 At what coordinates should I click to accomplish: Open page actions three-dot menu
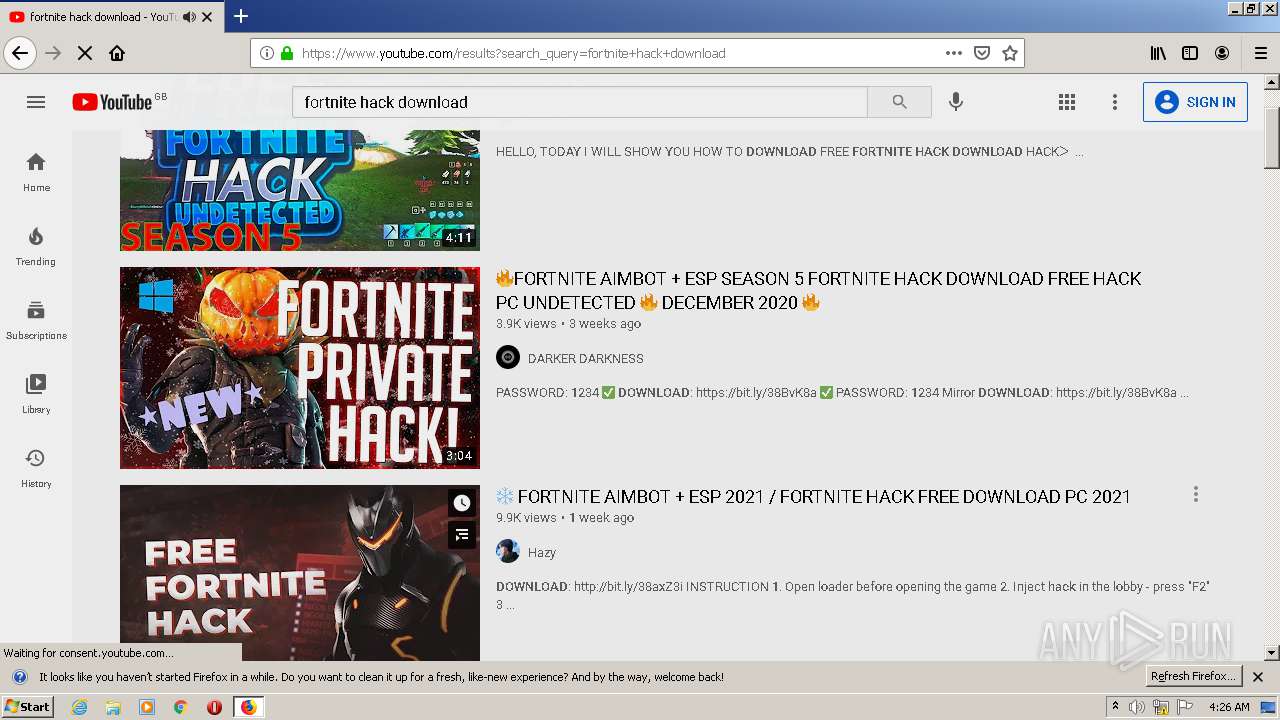(954, 53)
